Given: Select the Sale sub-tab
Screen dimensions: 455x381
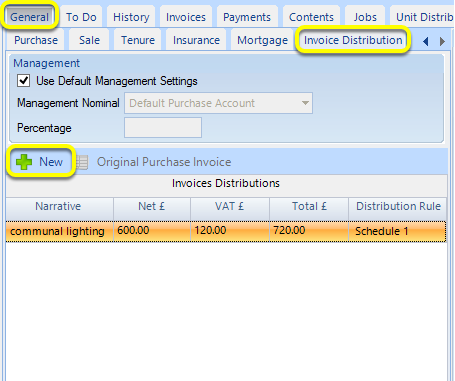Looking at the screenshot, I should 89,40.
